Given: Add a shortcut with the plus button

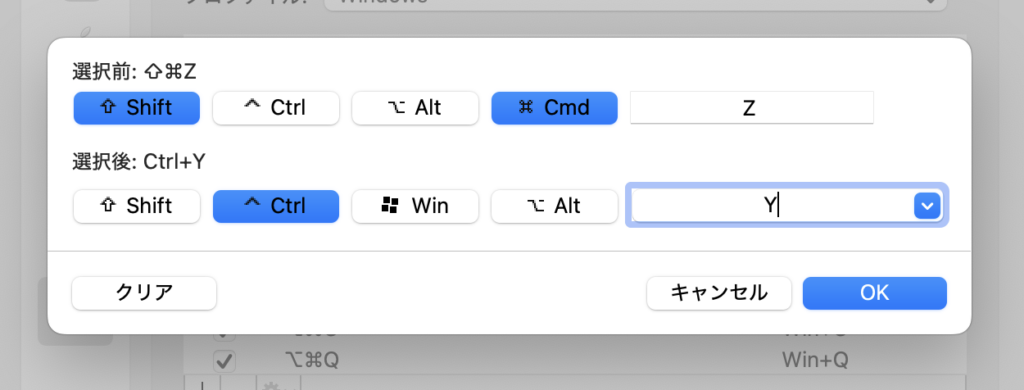Looking at the screenshot, I should click(202, 383).
